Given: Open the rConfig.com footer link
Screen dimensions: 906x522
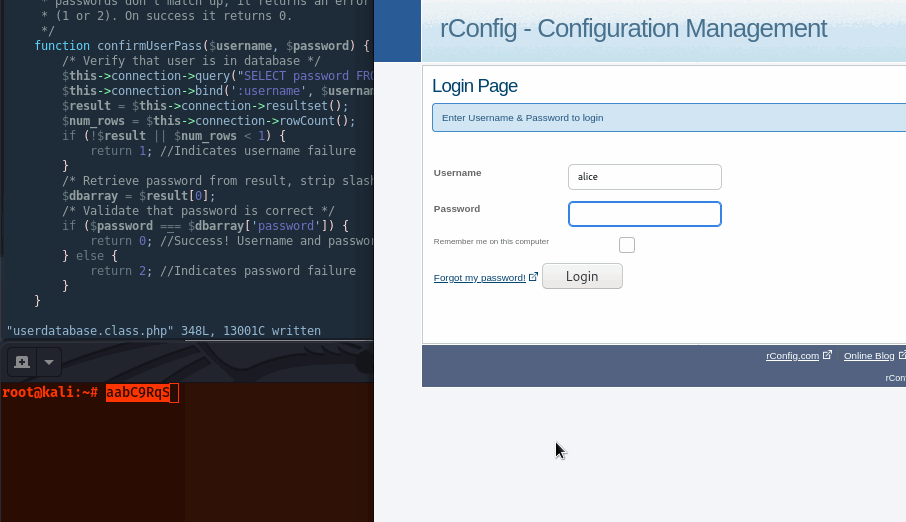Looking at the screenshot, I should pos(792,356).
